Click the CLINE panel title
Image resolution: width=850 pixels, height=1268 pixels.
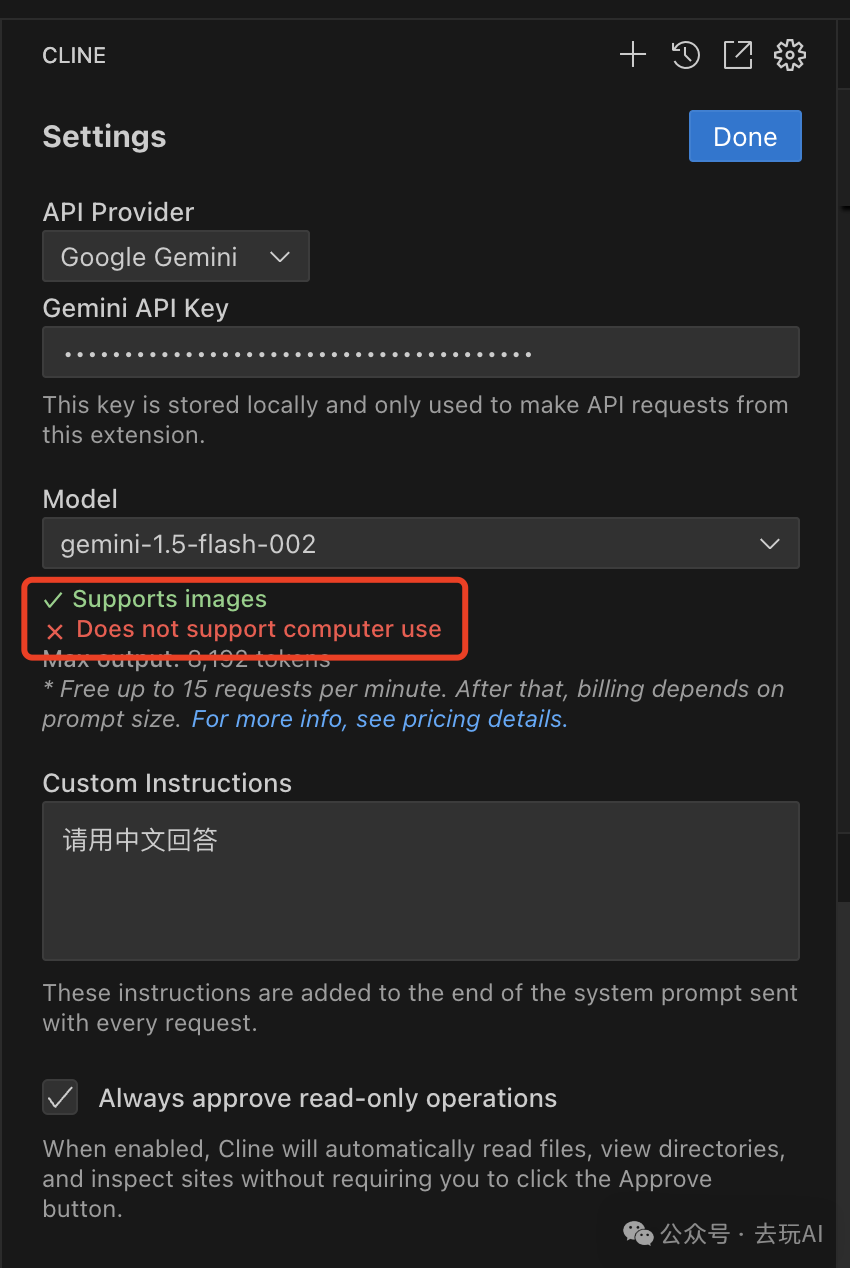74,56
